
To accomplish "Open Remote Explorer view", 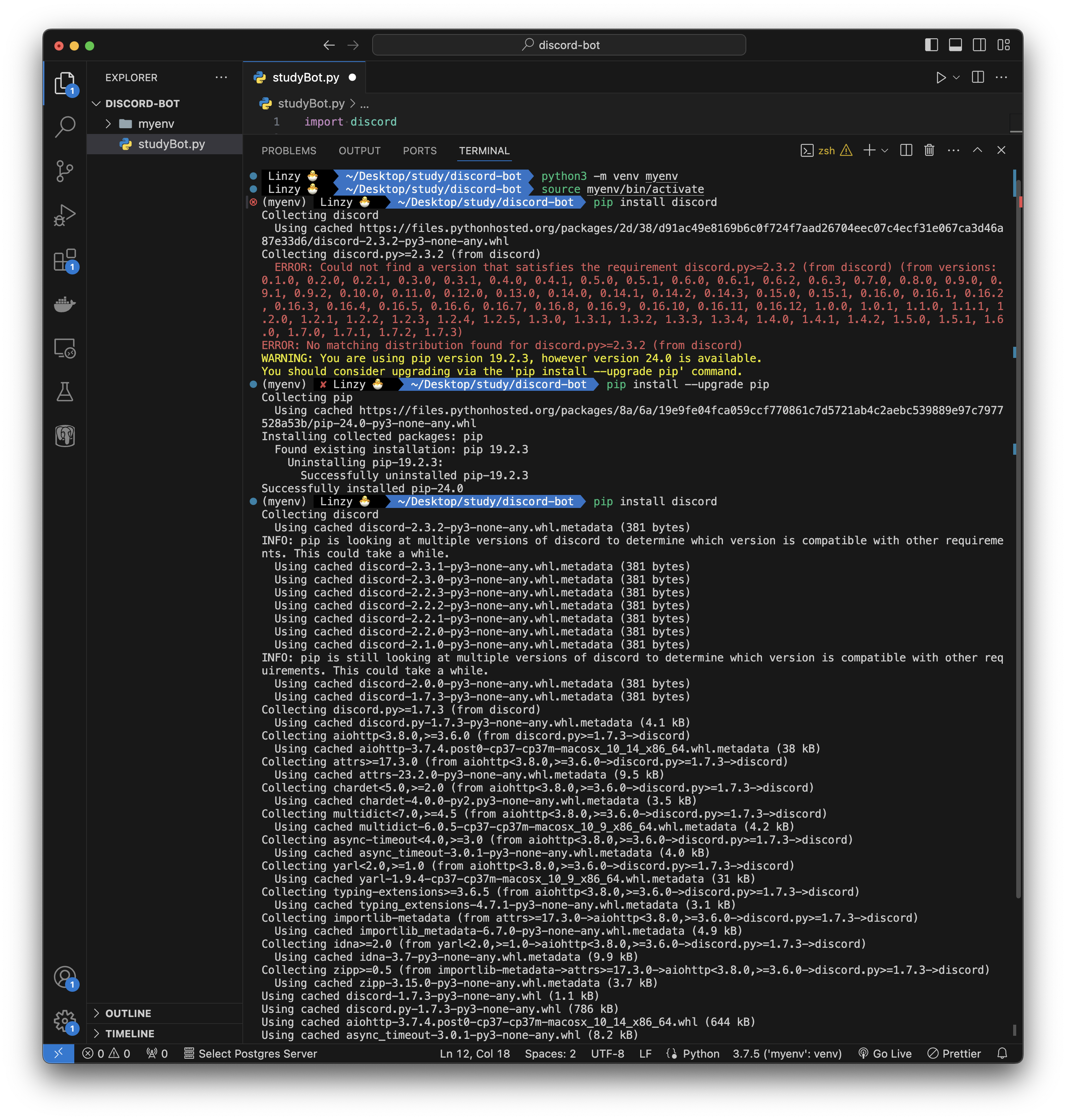I will pos(65,348).
